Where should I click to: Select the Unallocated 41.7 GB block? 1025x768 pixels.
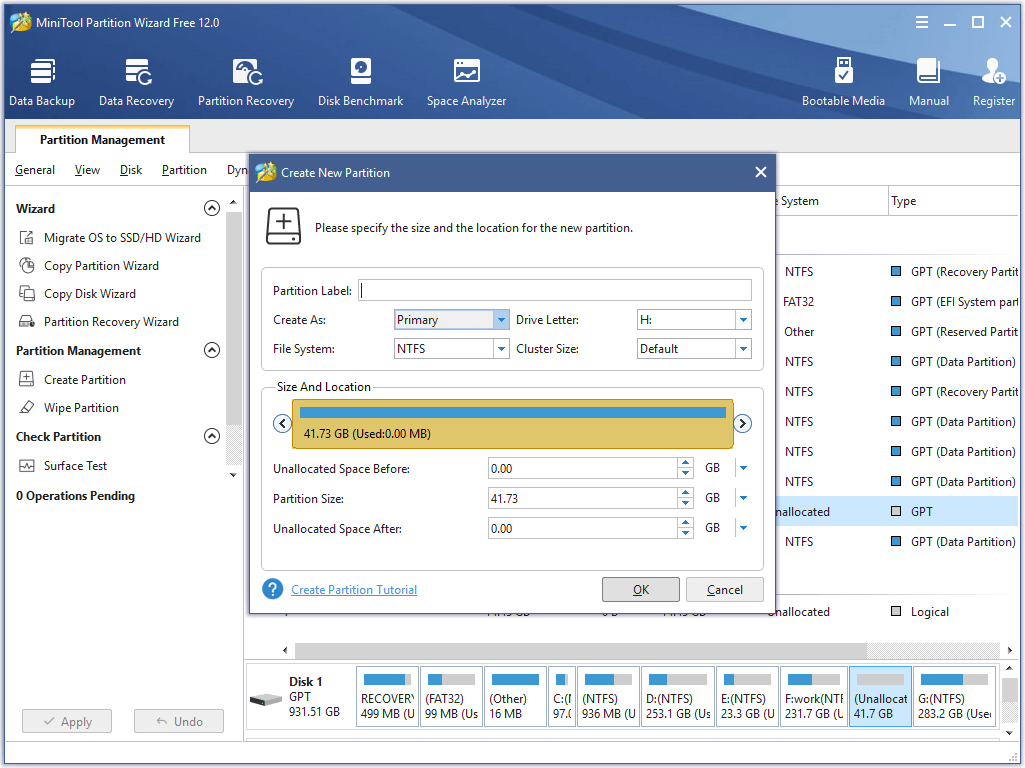(880, 697)
